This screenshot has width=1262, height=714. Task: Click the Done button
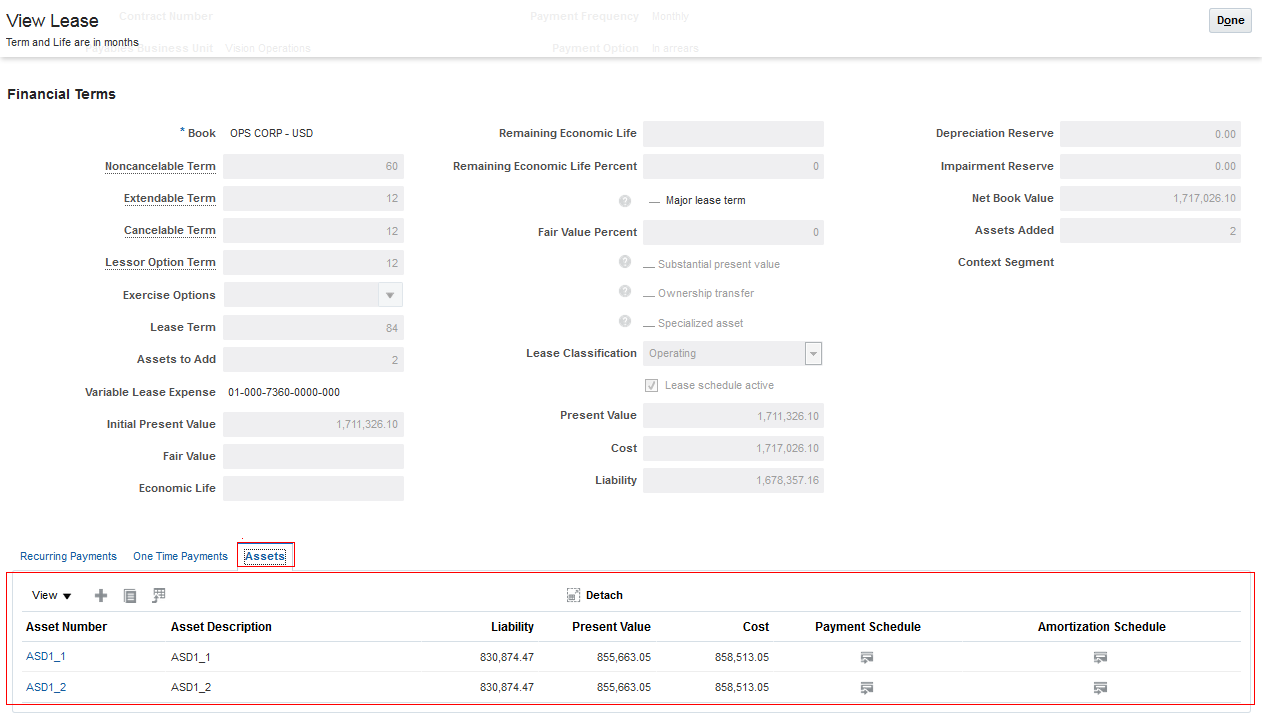click(1230, 20)
